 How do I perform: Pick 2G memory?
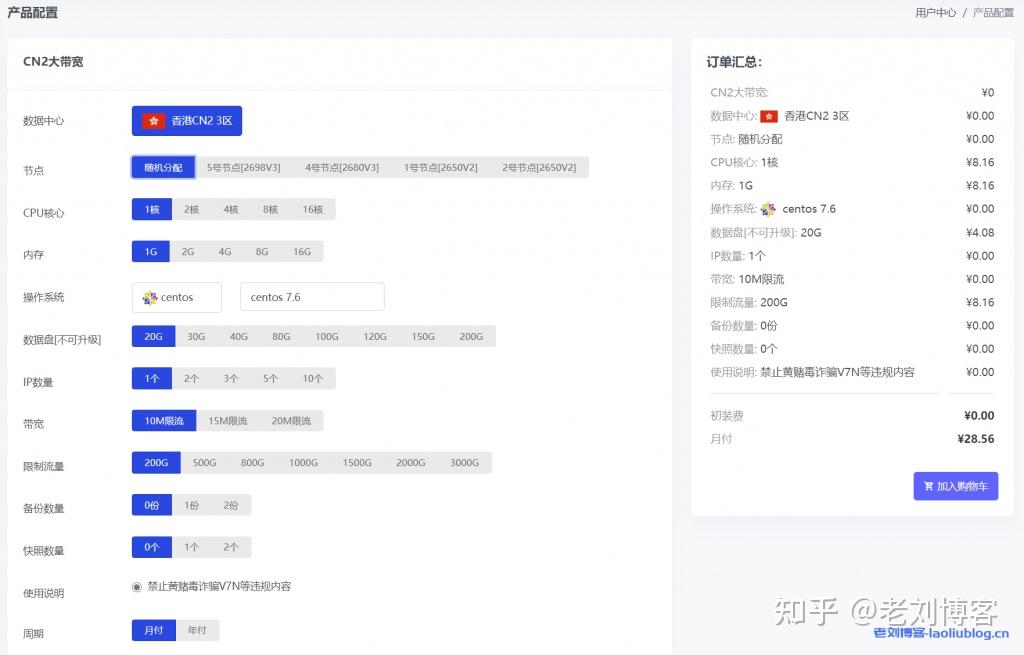[188, 251]
